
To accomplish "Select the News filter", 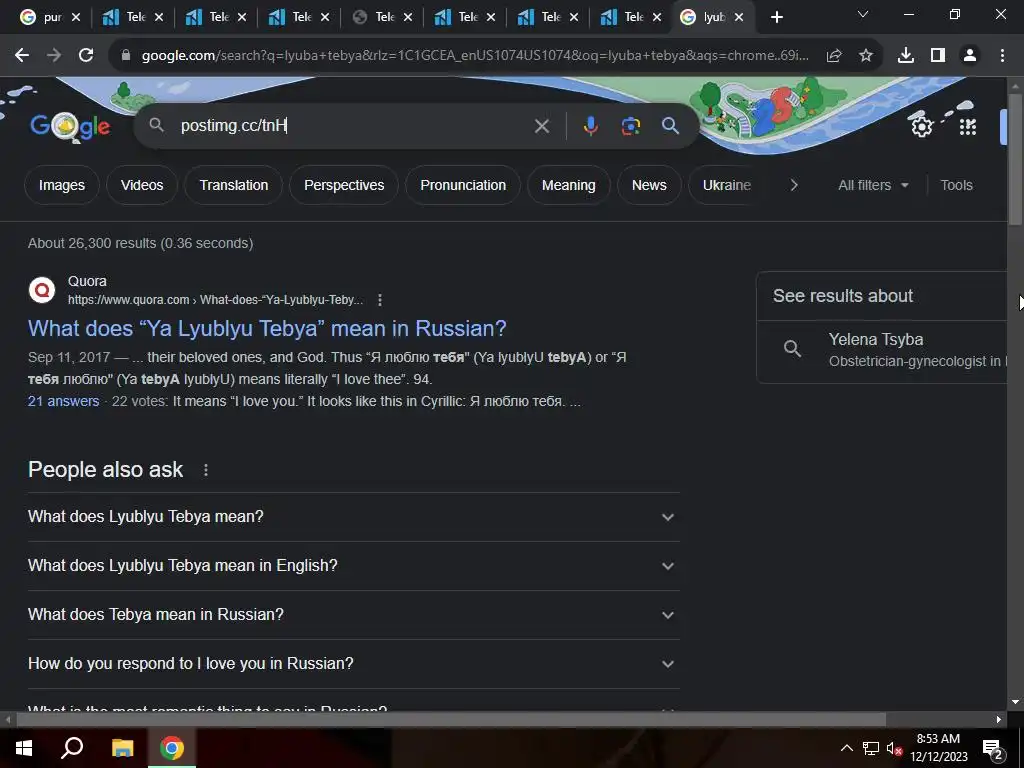I will coord(649,185).
